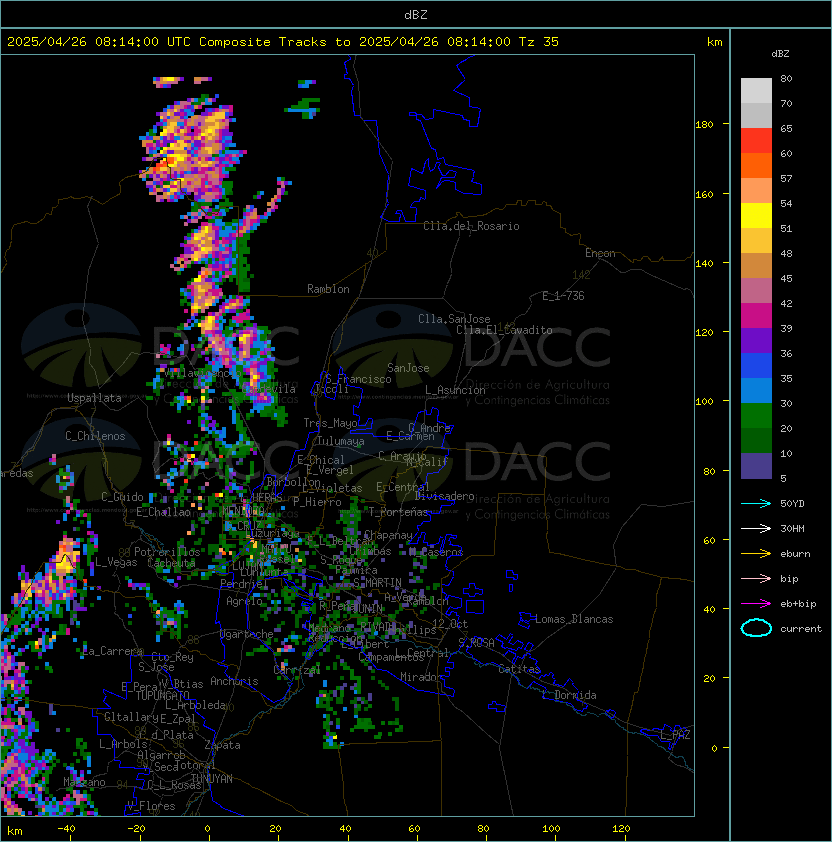
Task: Click the 'Ugarteche' map label
Action: 247,634
